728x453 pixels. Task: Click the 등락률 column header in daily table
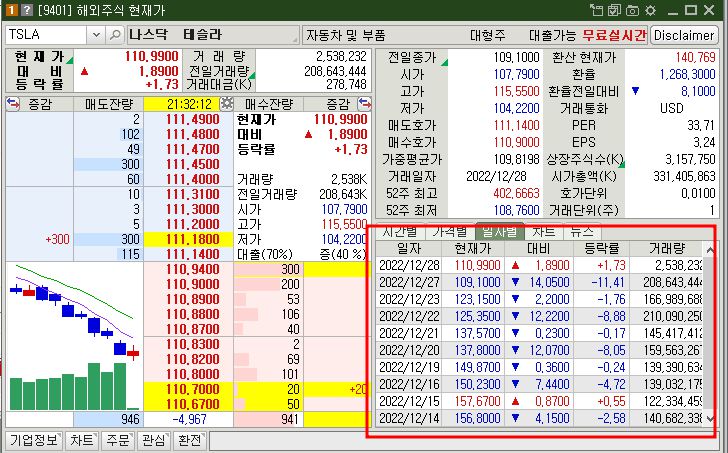602,248
